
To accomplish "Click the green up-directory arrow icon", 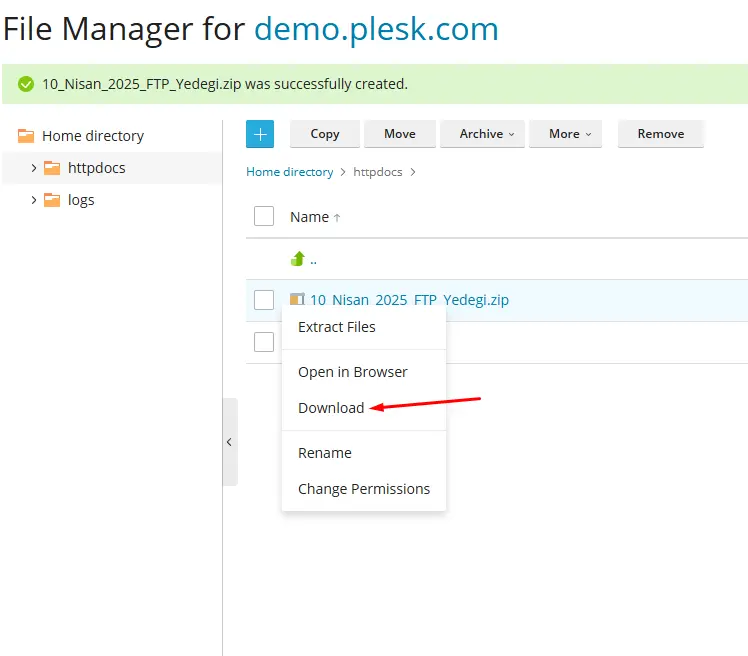I will (298, 259).
